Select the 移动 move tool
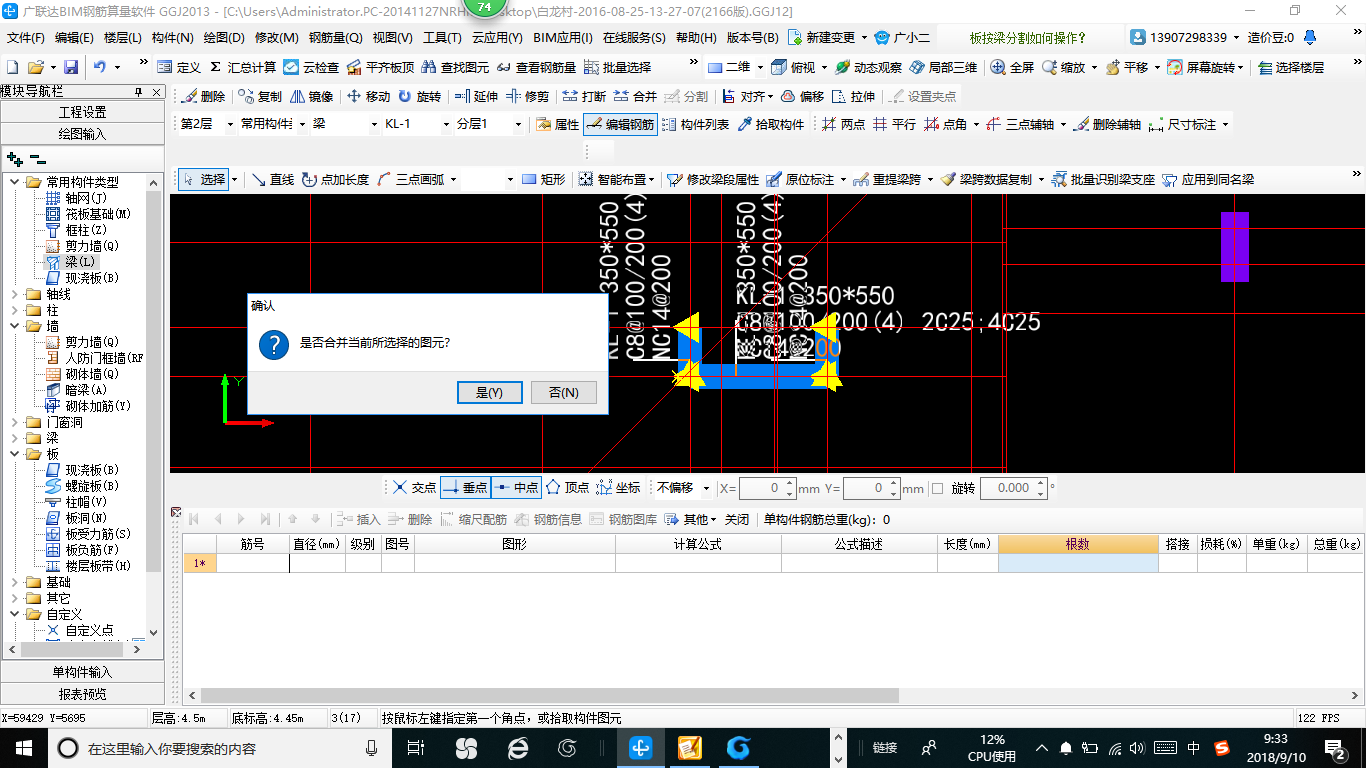Screen dimensions: 1366x768 point(368,97)
